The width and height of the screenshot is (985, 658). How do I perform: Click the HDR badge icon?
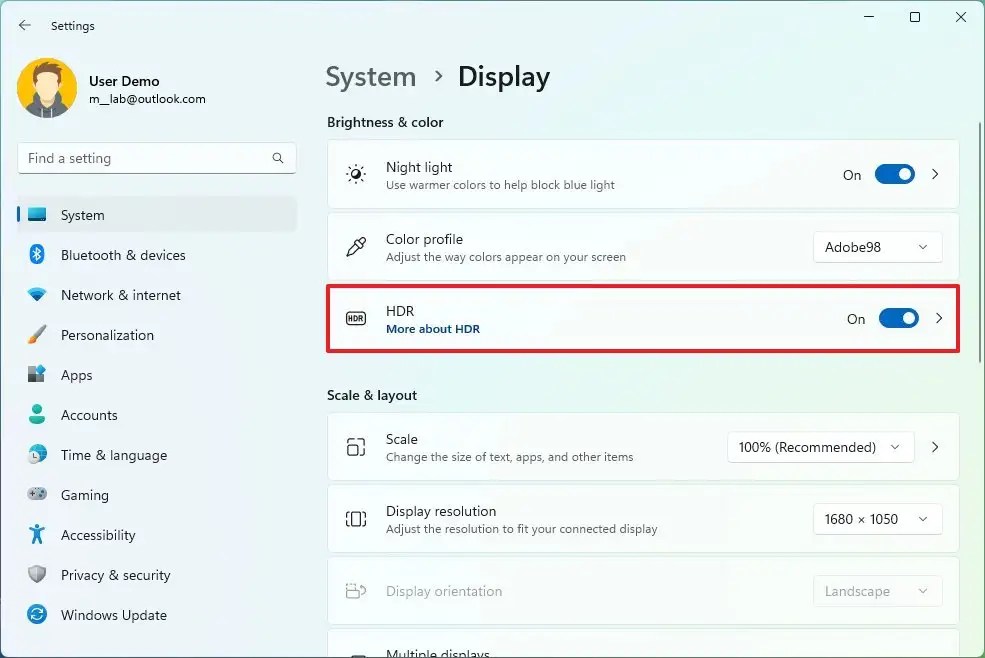[x=355, y=318]
